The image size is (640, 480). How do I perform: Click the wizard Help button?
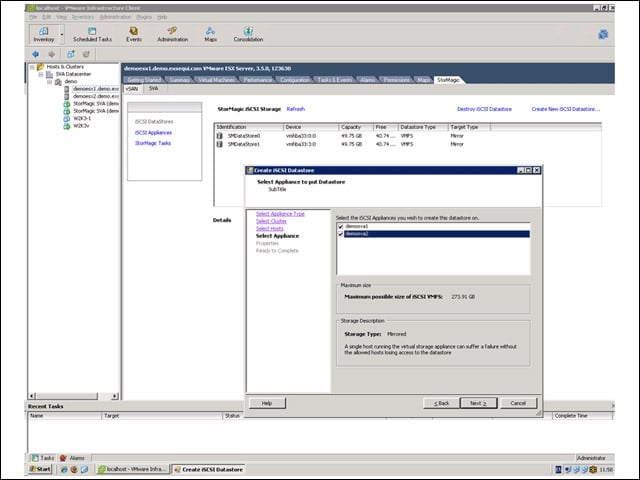pyautogui.click(x=267, y=403)
